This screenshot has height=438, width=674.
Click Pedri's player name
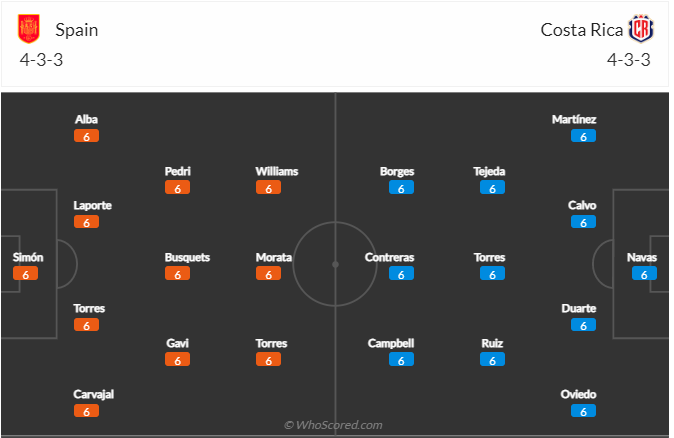(178, 172)
